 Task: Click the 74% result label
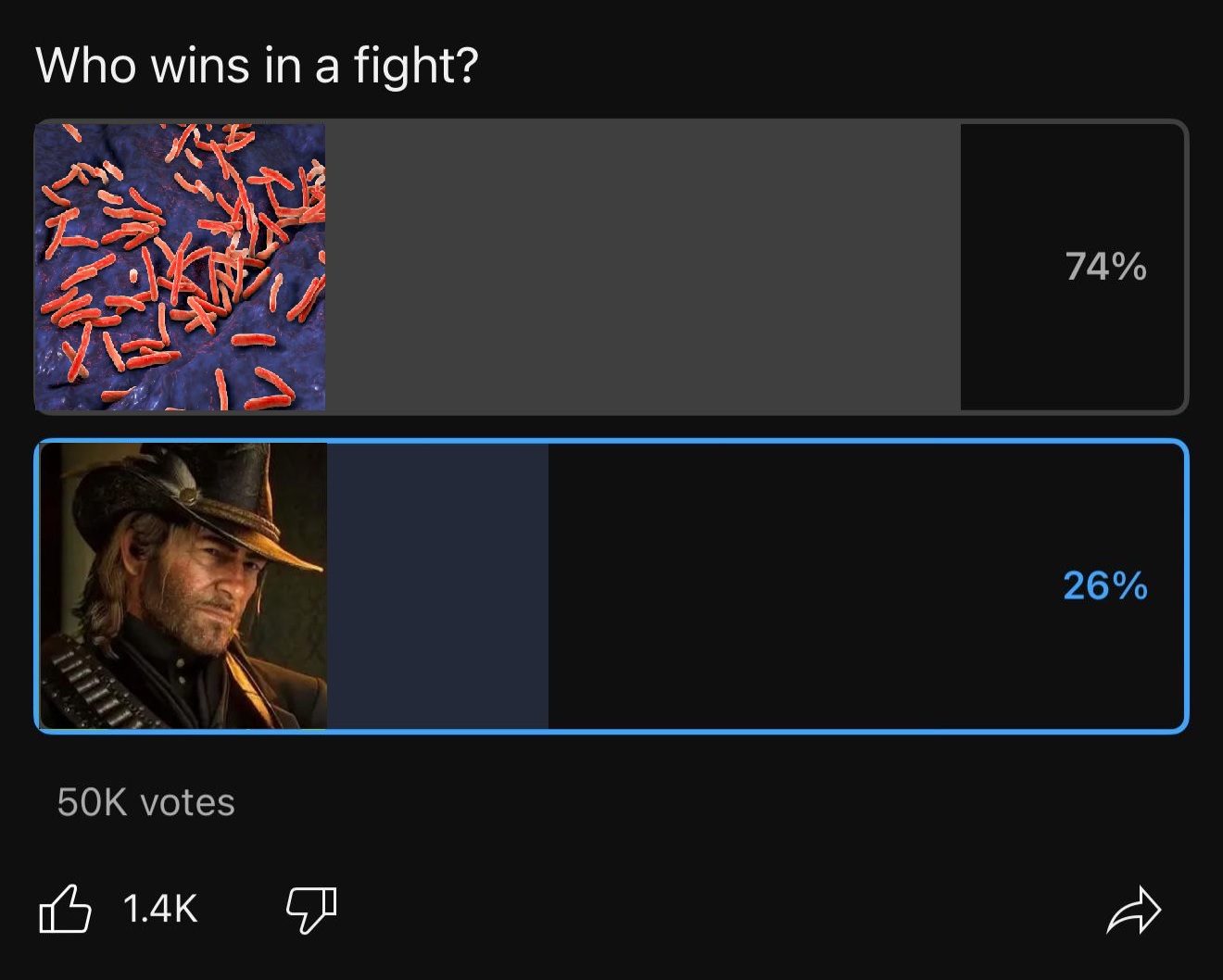pyautogui.click(x=1105, y=267)
